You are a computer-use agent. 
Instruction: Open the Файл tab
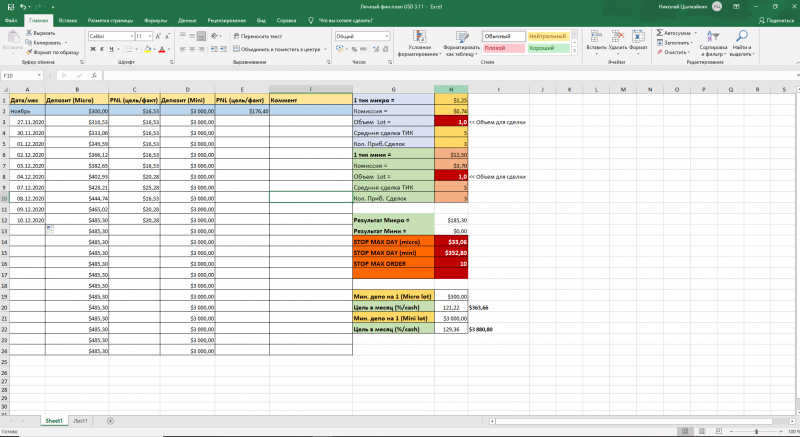tap(11, 20)
